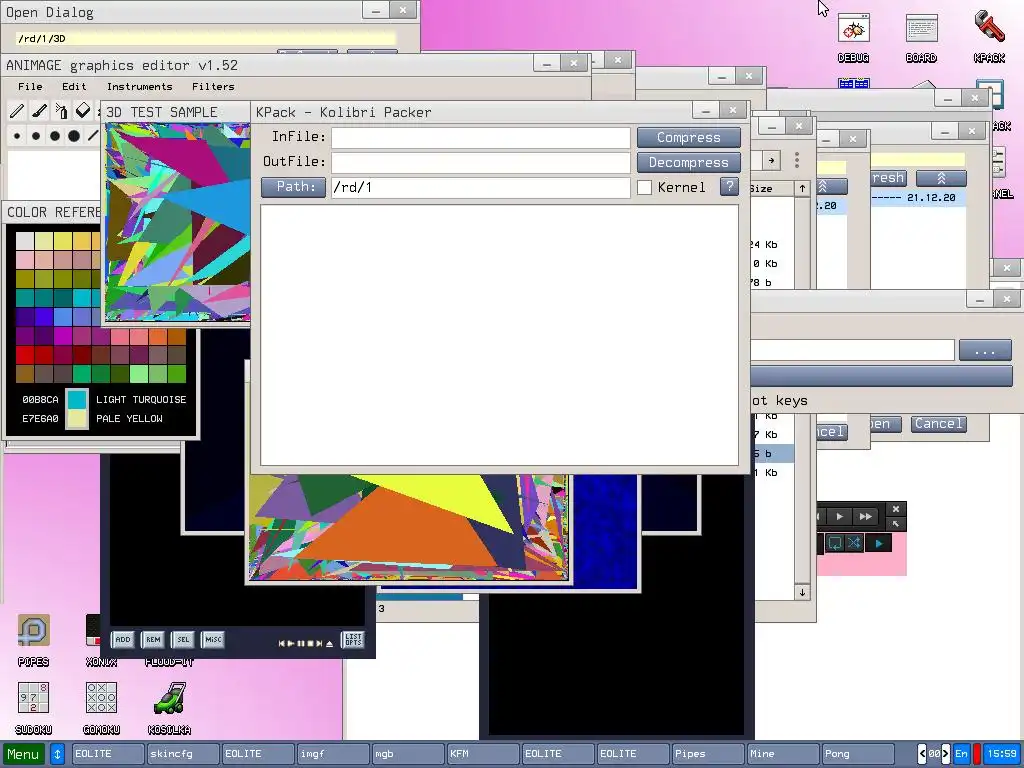
Task: Select the eraser tool in ANIMAGE
Action: click(x=83, y=111)
